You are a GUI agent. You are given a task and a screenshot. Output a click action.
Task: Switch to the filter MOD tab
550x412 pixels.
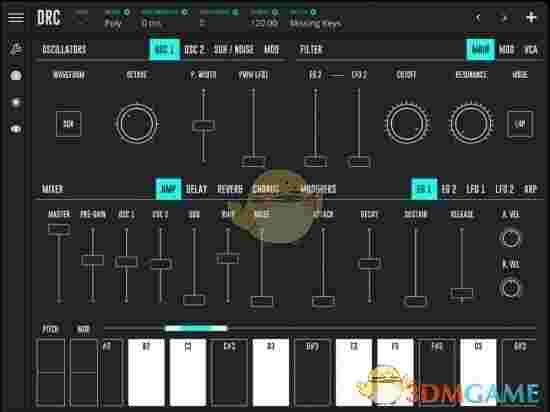(506, 49)
